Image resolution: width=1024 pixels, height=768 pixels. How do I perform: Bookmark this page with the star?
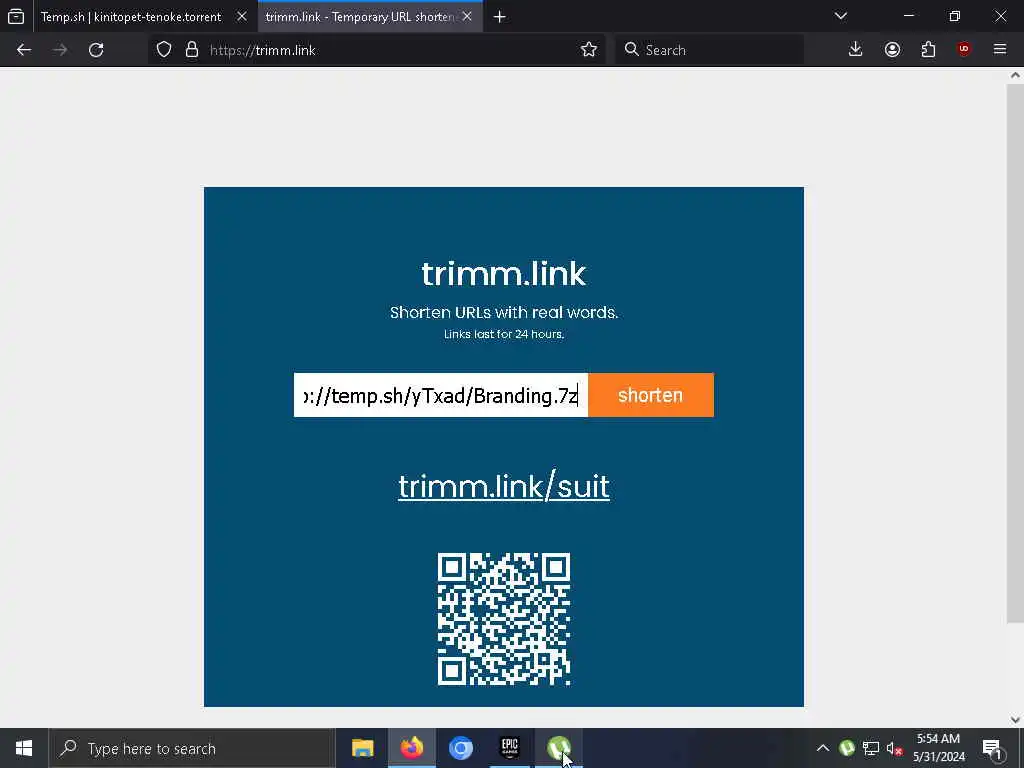tap(588, 50)
